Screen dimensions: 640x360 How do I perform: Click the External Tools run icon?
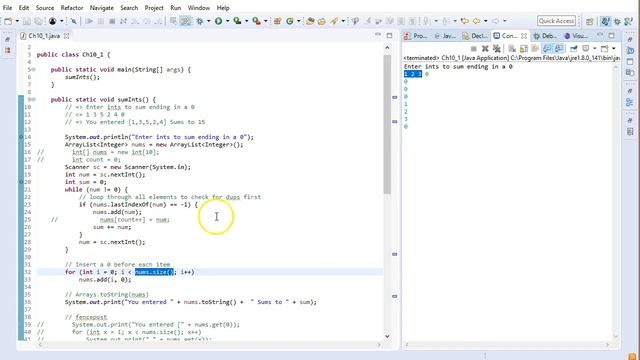[256, 21]
